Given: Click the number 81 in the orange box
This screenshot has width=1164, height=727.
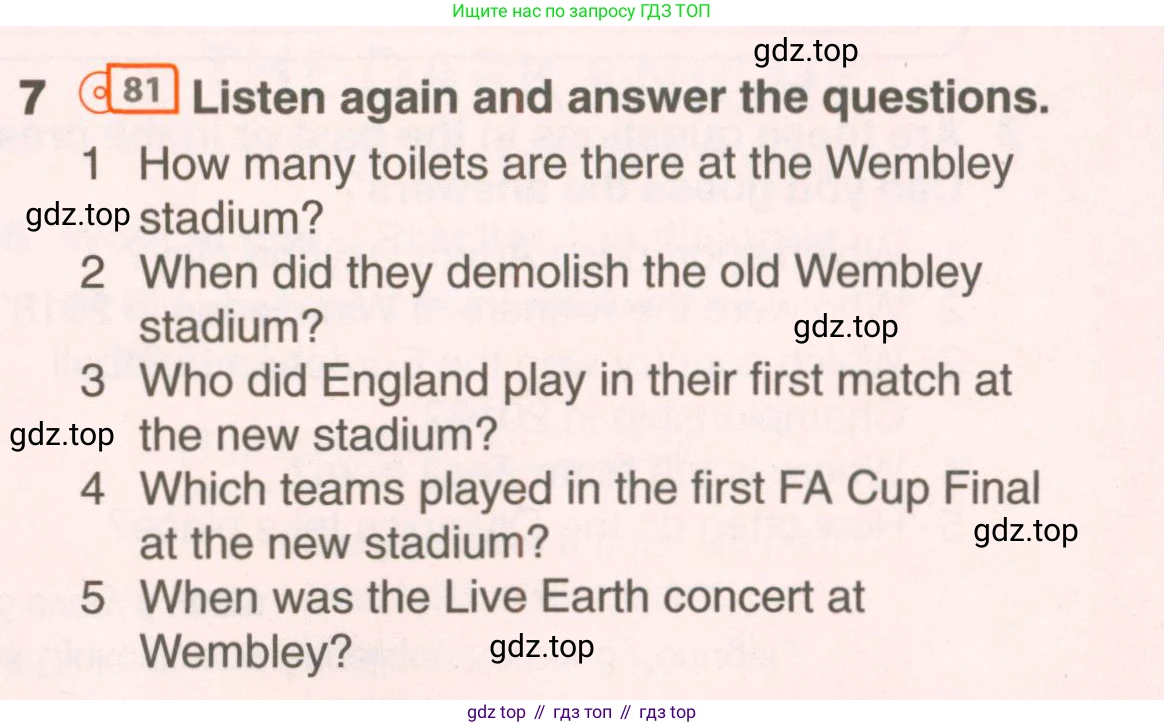Looking at the screenshot, I should 142,89.
